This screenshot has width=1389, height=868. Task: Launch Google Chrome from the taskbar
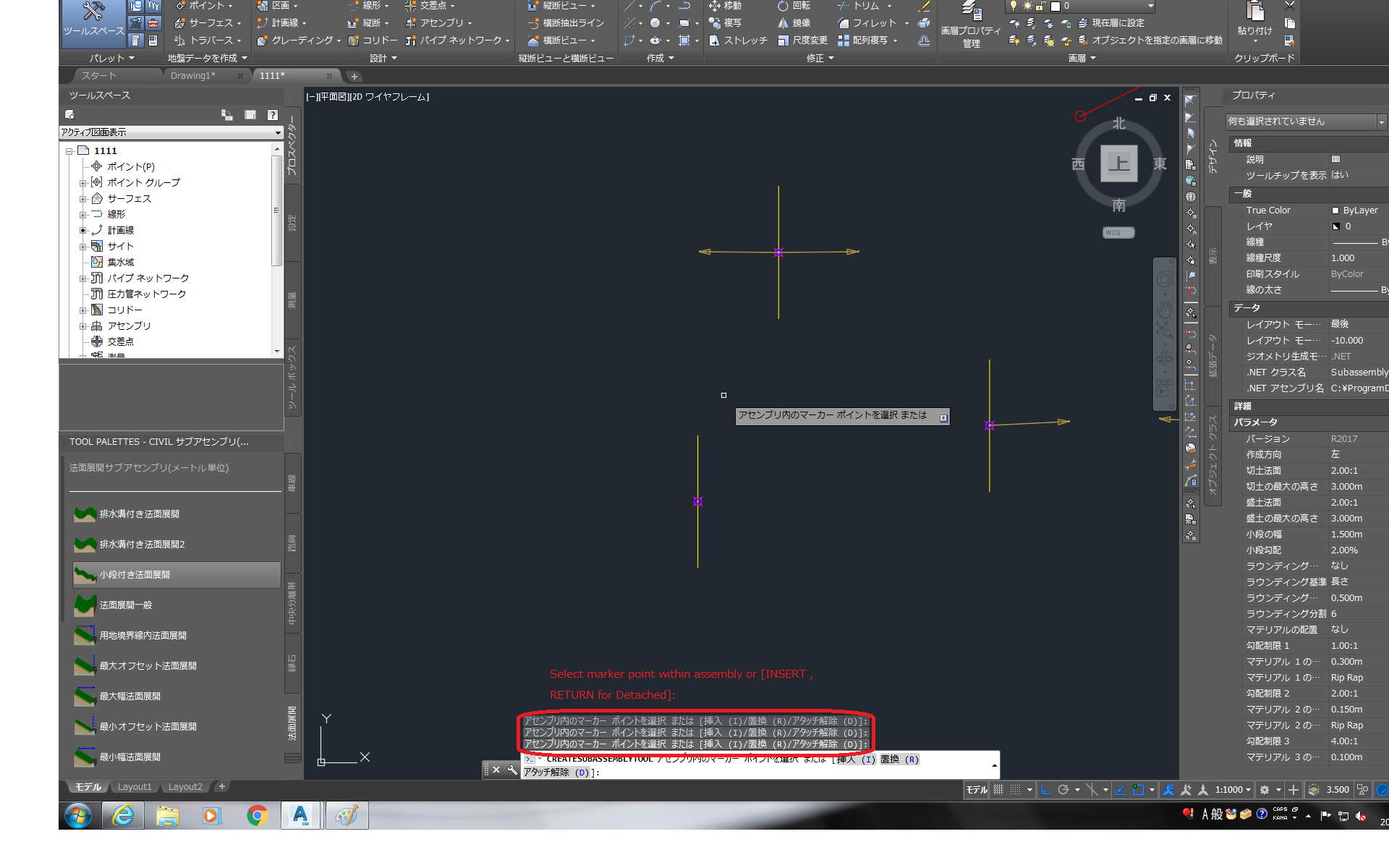click(256, 815)
